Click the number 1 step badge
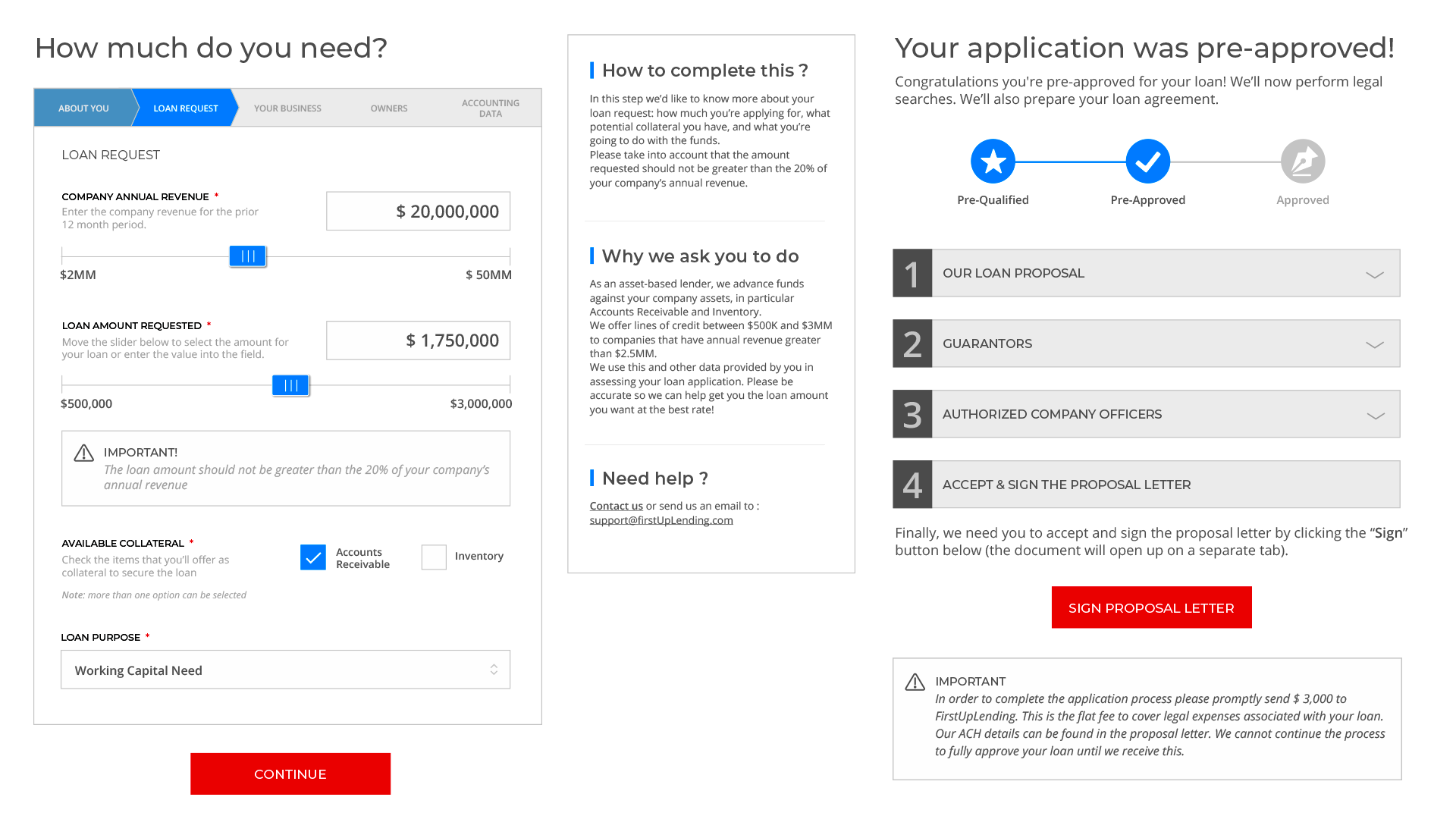Image resolution: width=1456 pixels, height=819 pixels. point(912,274)
